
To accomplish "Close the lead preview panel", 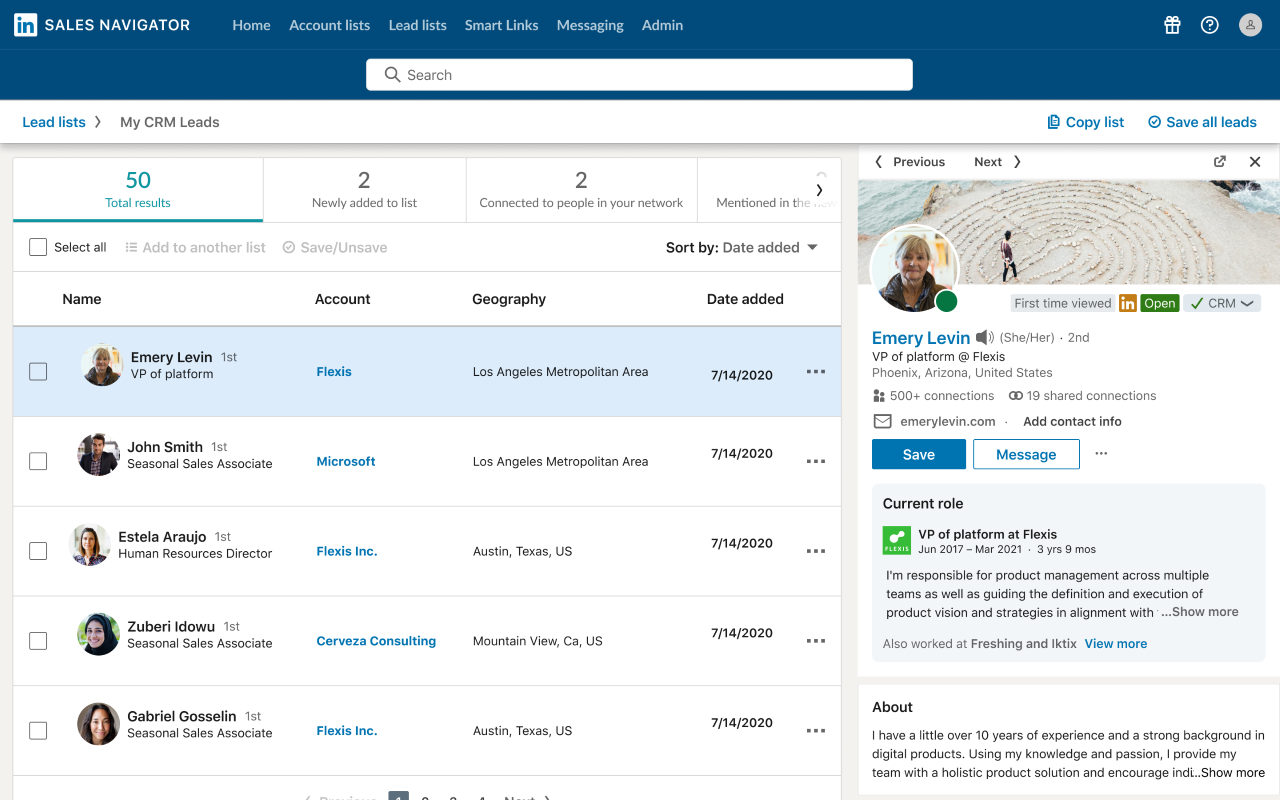I will click(x=1255, y=161).
